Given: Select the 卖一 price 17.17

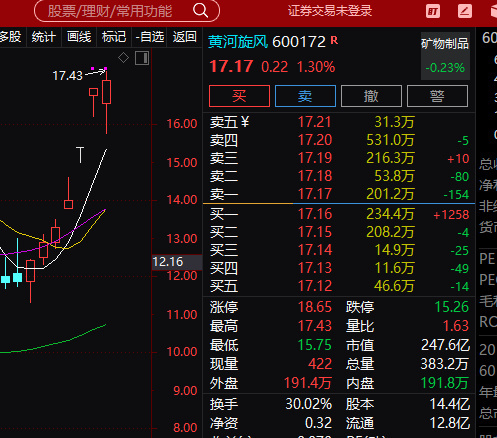Looking at the screenshot, I should pyautogui.click(x=315, y=194).
